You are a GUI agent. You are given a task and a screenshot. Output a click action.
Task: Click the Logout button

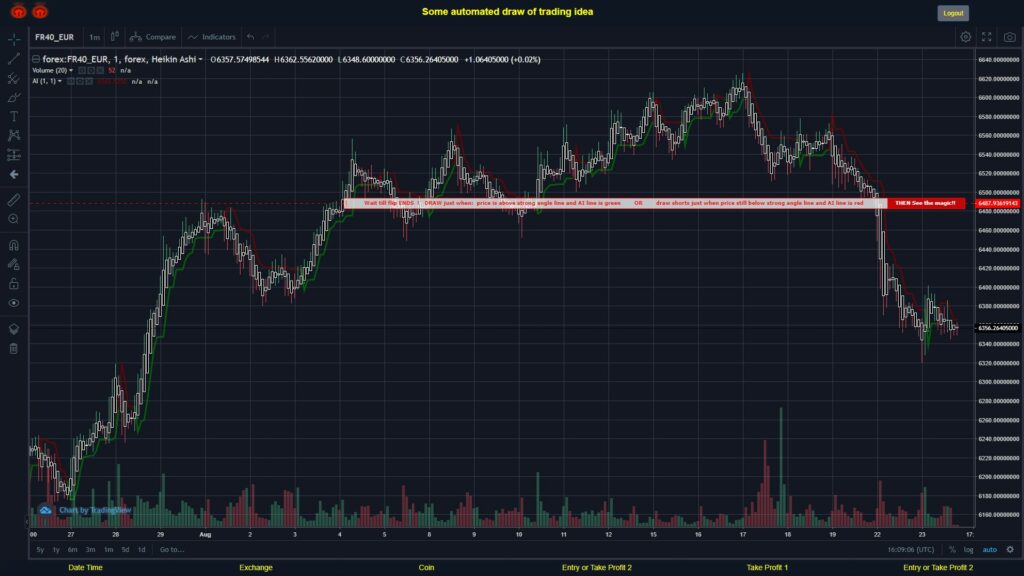(953, 13)
